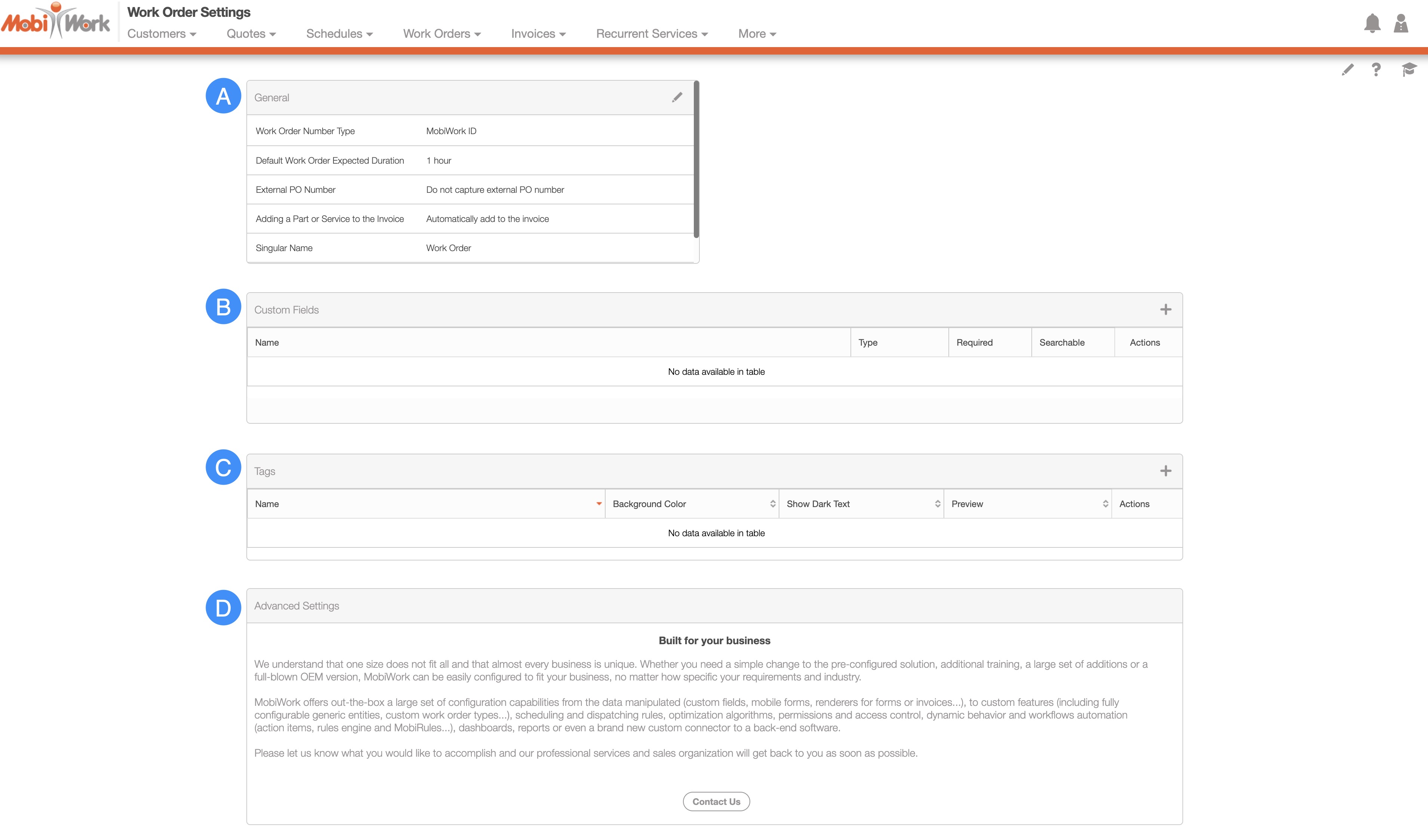Click the notification bell icon
The width and height of the screenshot is (1428, 840).
(1371, 23)
